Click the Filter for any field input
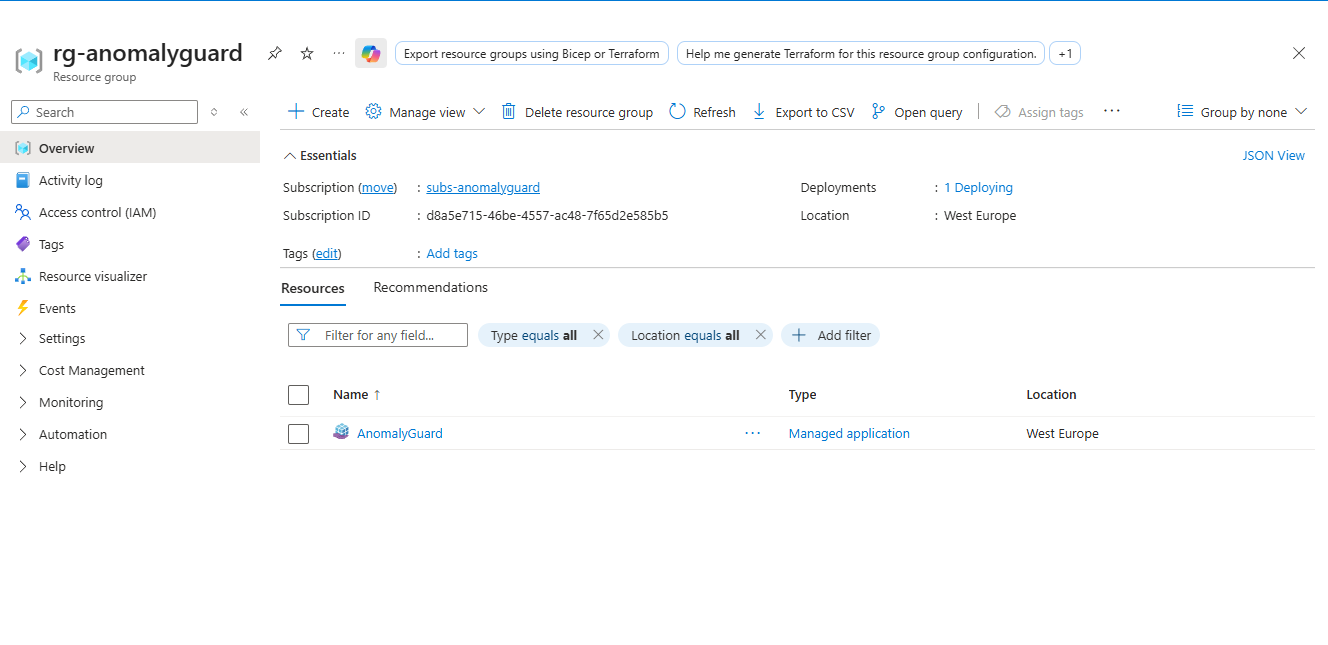The height and width of the screenshot is (645, 1328). tap(378, 336)
